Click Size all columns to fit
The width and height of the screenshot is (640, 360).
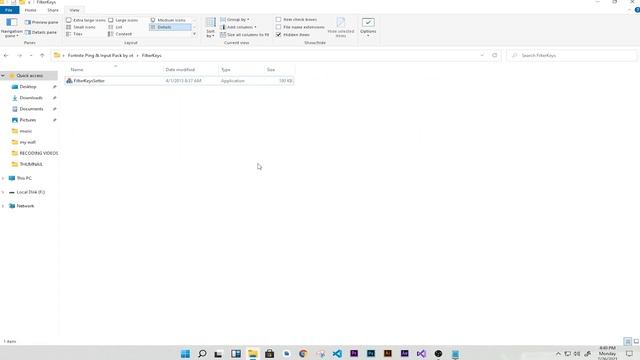click(244, 35)
